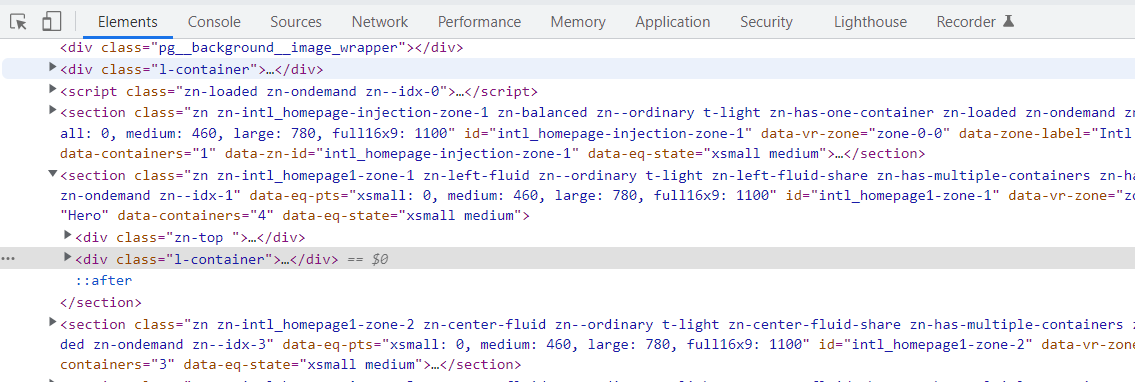Viewport: 1135px width, 382px height.
Task: Select the pg__background__image_wrapper div
Action: point(261,48)
